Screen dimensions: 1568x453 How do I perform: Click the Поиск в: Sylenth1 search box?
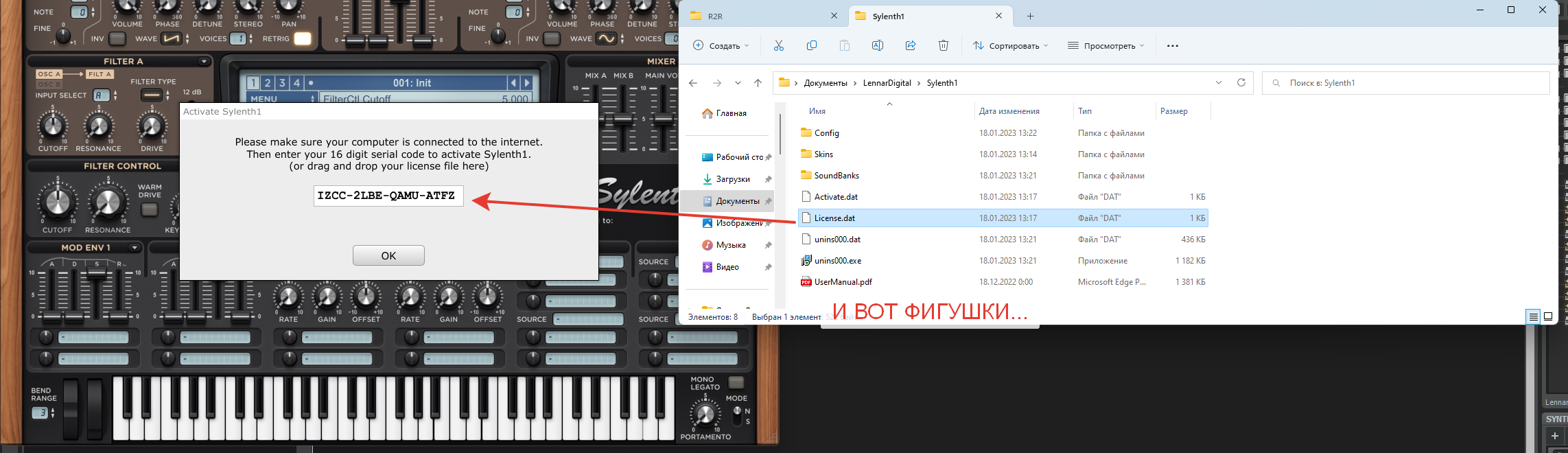coord(1405,83)
